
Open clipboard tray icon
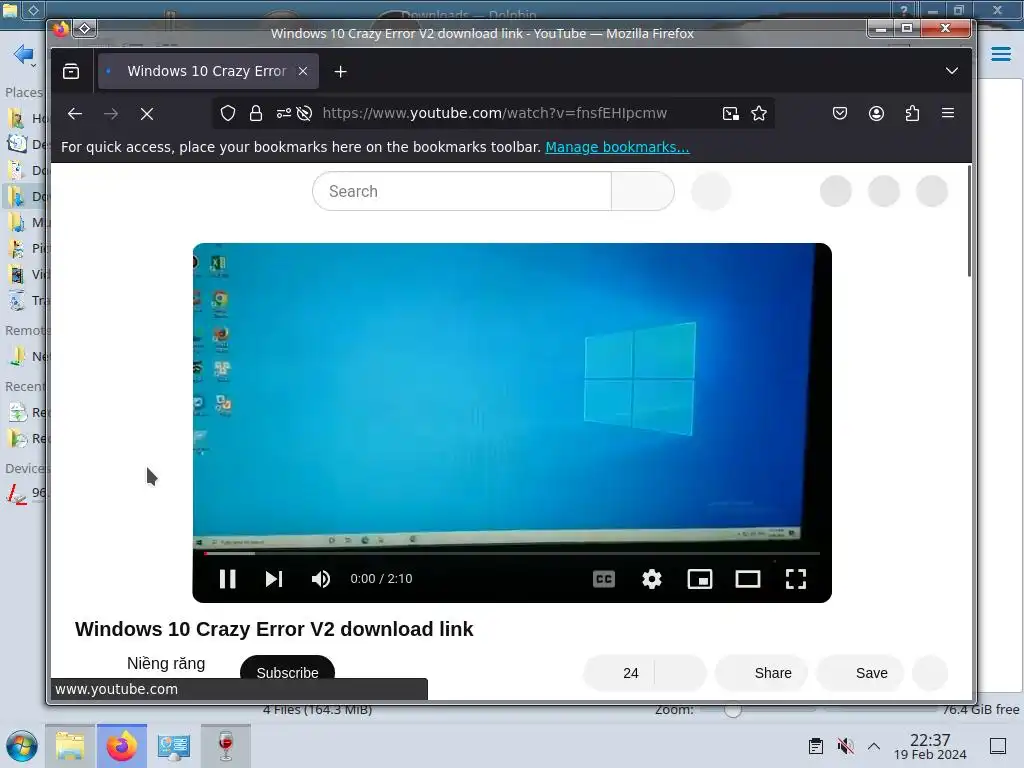click(x=816, y=746)
